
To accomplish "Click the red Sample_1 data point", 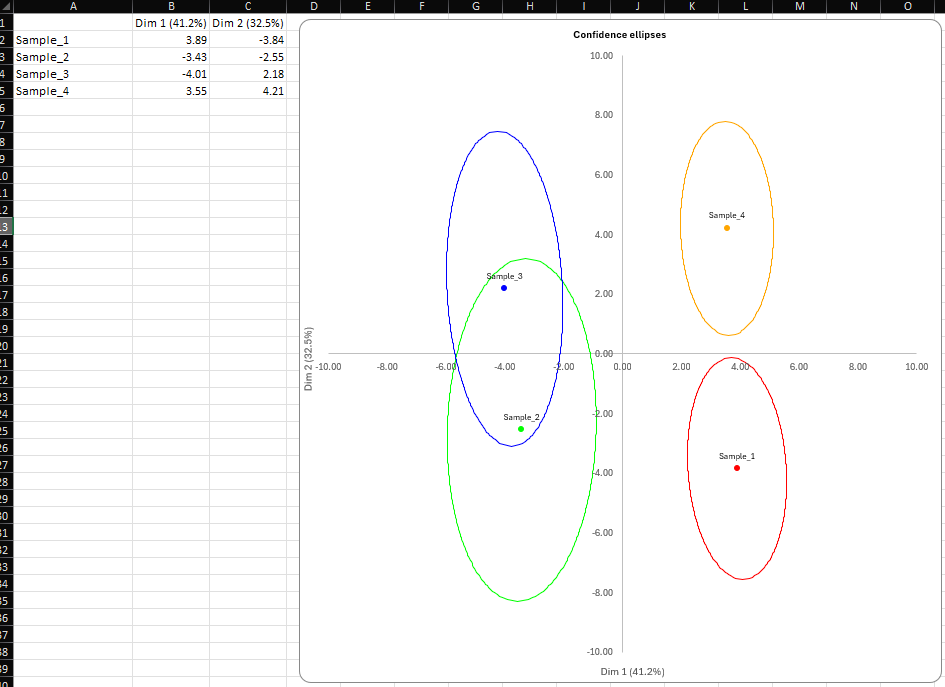I will 737,468.
